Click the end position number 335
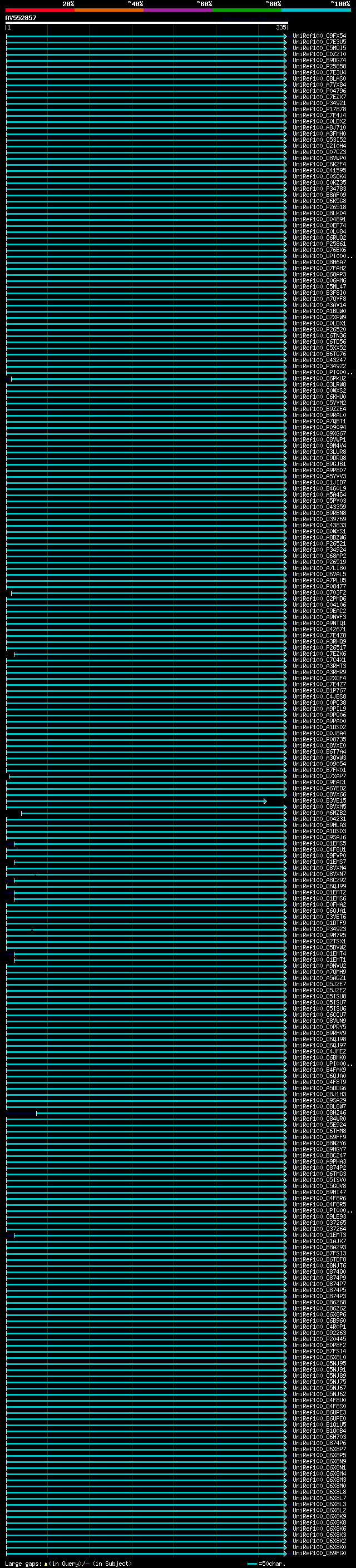The height and width of the screenshot is (1568, 356). click(x=280, y=27)
